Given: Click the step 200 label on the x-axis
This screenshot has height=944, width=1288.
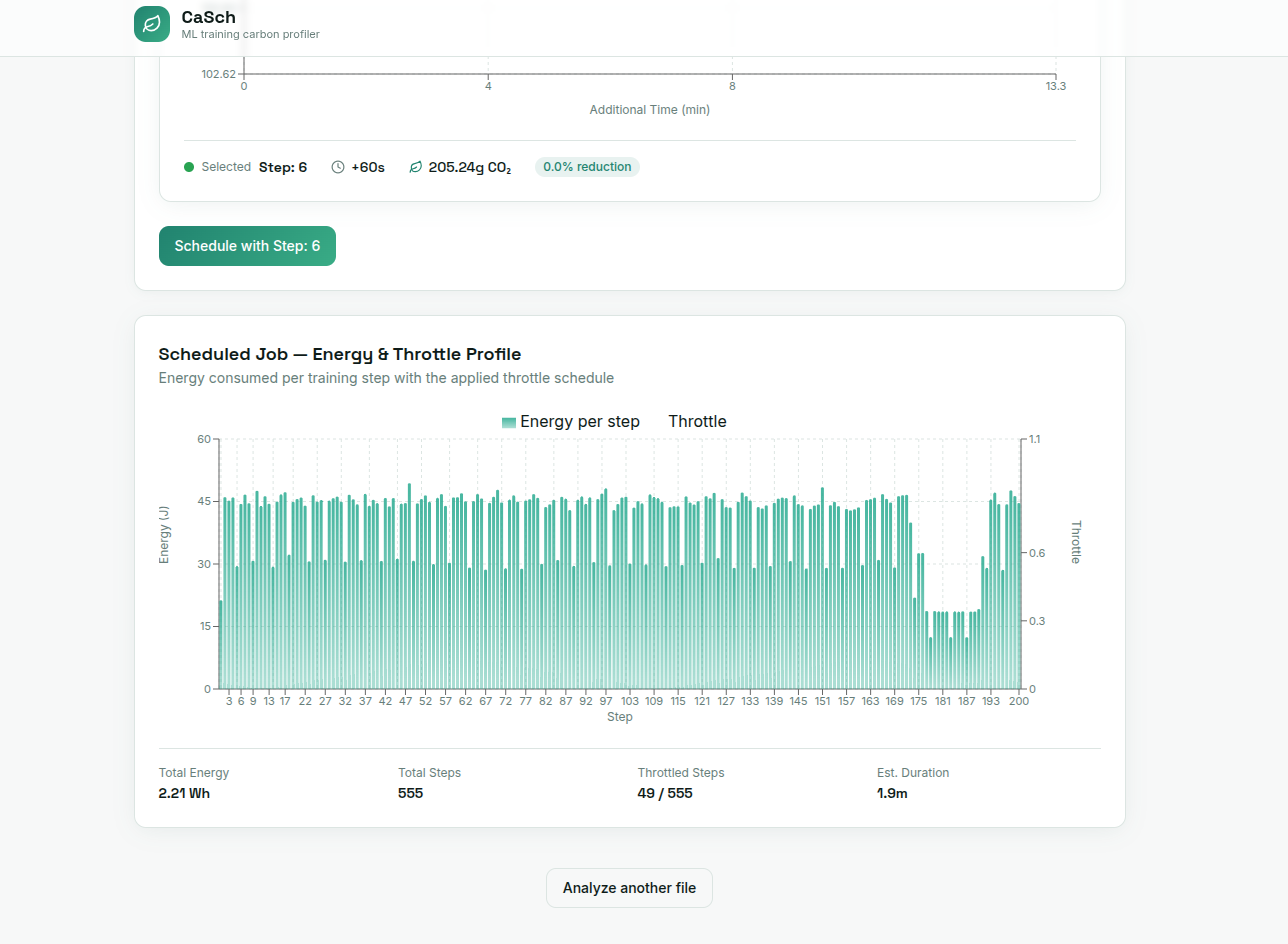Looking at the screenshot, I should [x=1019, y=701].
